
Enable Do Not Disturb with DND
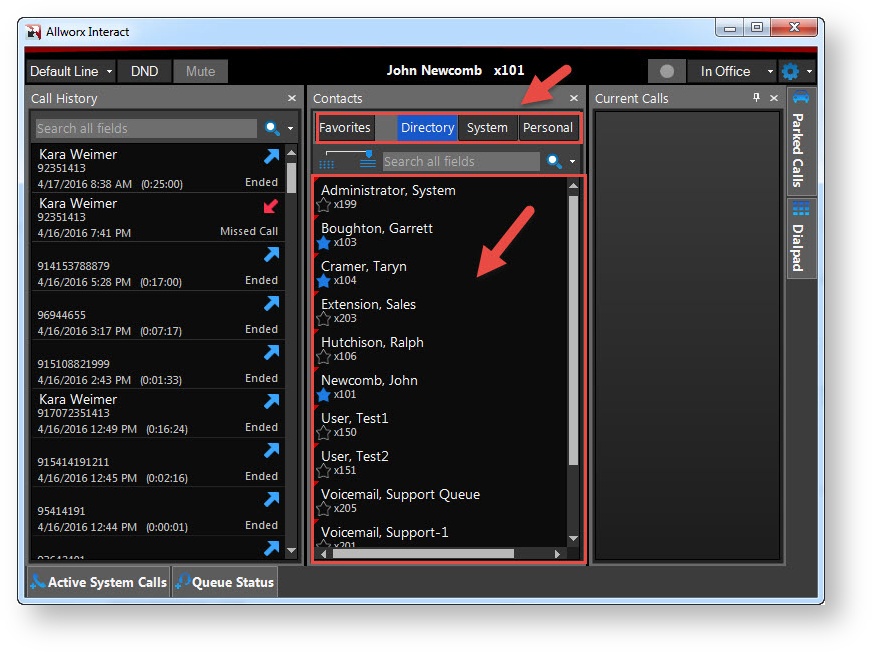click(x=144, y=71)
